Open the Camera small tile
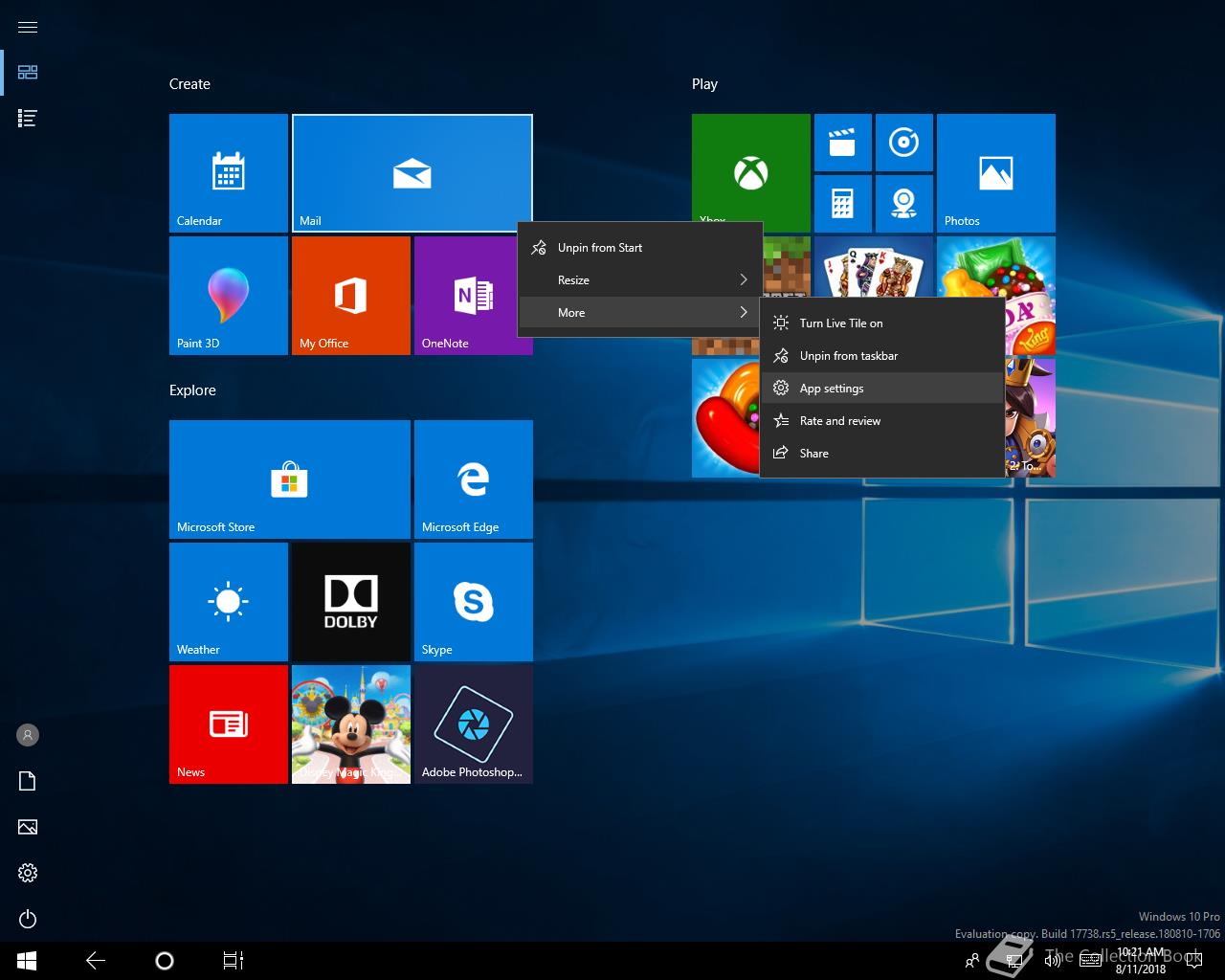Screen dimensions: 1225x980 (904, 204)
